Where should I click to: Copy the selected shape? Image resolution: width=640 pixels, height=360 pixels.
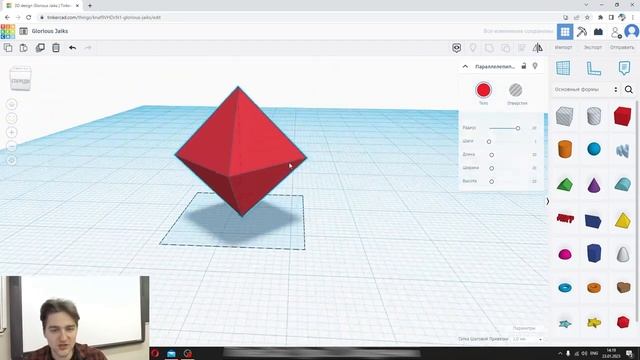pos(8,48)
